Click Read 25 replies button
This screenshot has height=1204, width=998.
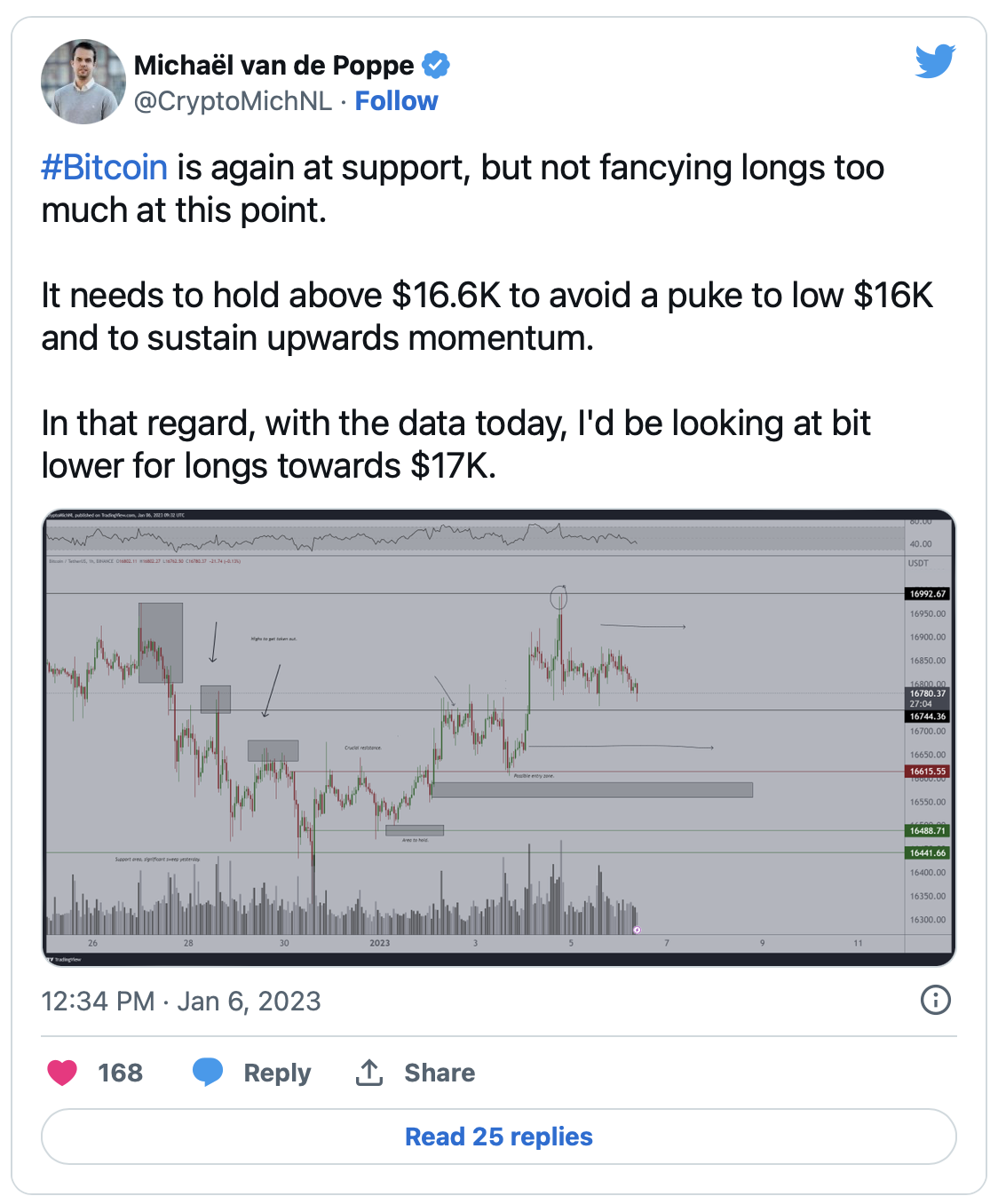(x=499, y=1137)
